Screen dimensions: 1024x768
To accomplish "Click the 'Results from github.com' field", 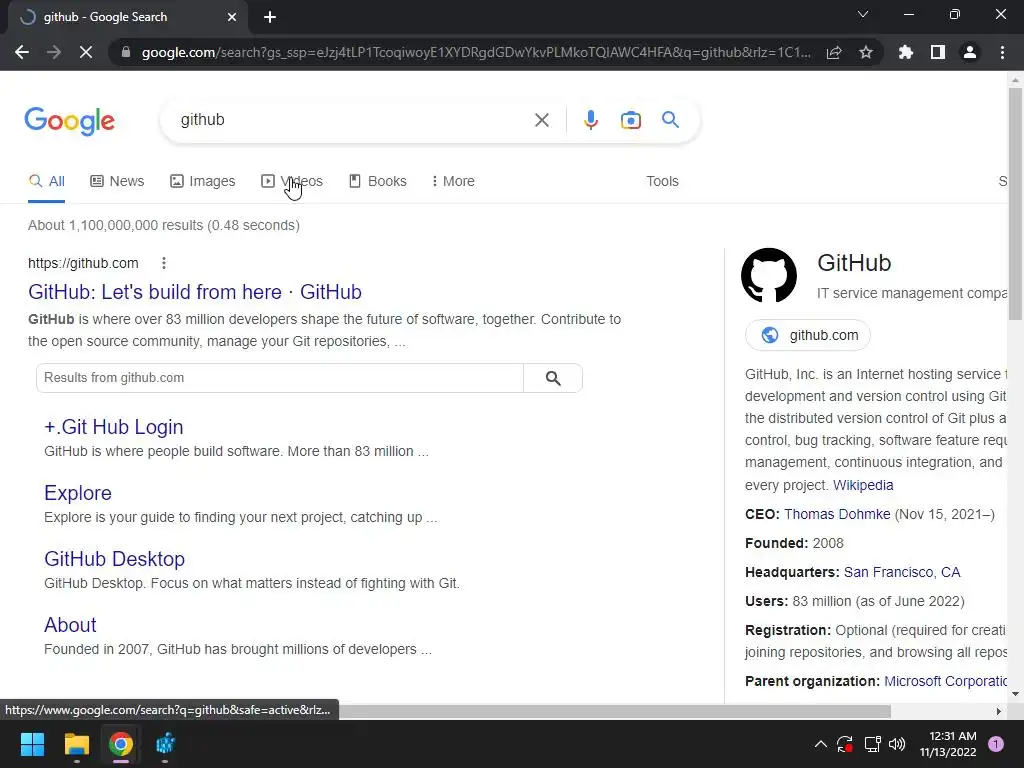I will pyautogui.click(x=280, y=378).
